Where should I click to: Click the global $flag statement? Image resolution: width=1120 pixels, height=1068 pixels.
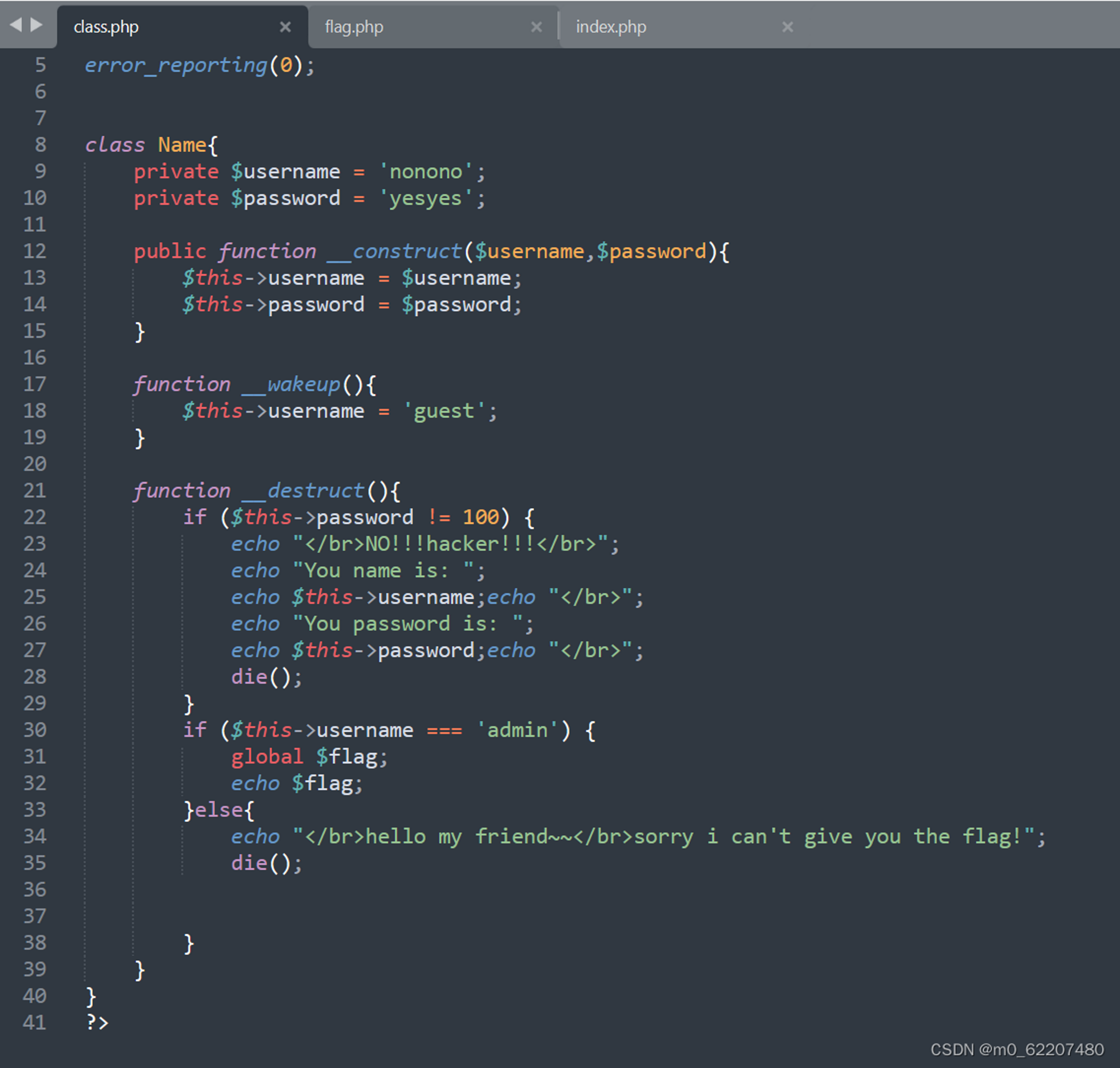(x=309, y=757)
